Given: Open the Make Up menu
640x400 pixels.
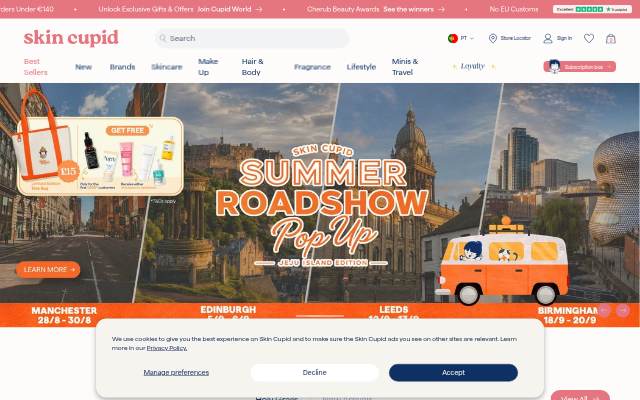Looking at the screenshot, I should coord(208,67).
